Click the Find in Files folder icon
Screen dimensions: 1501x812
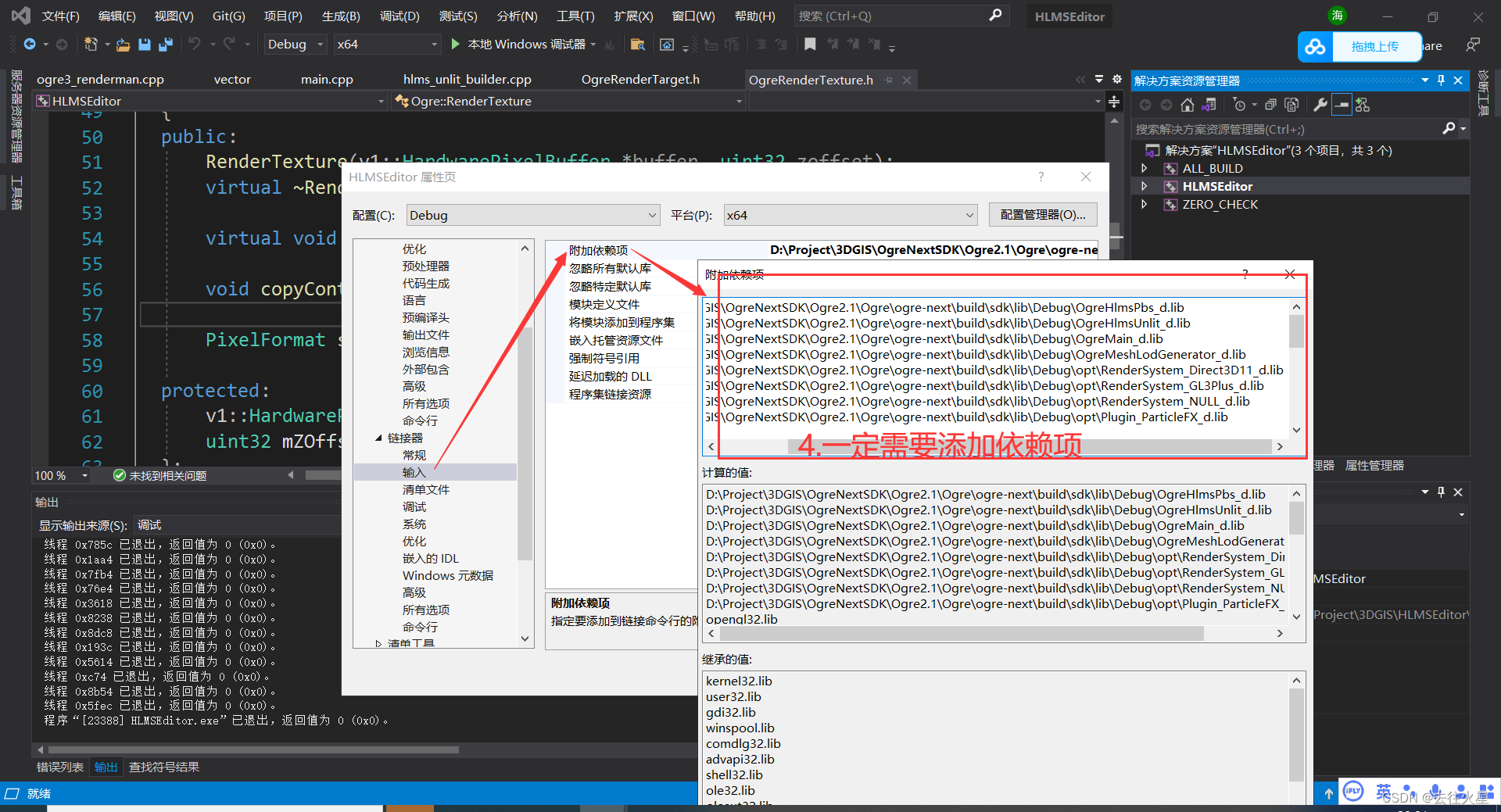(x=637, y=45)
